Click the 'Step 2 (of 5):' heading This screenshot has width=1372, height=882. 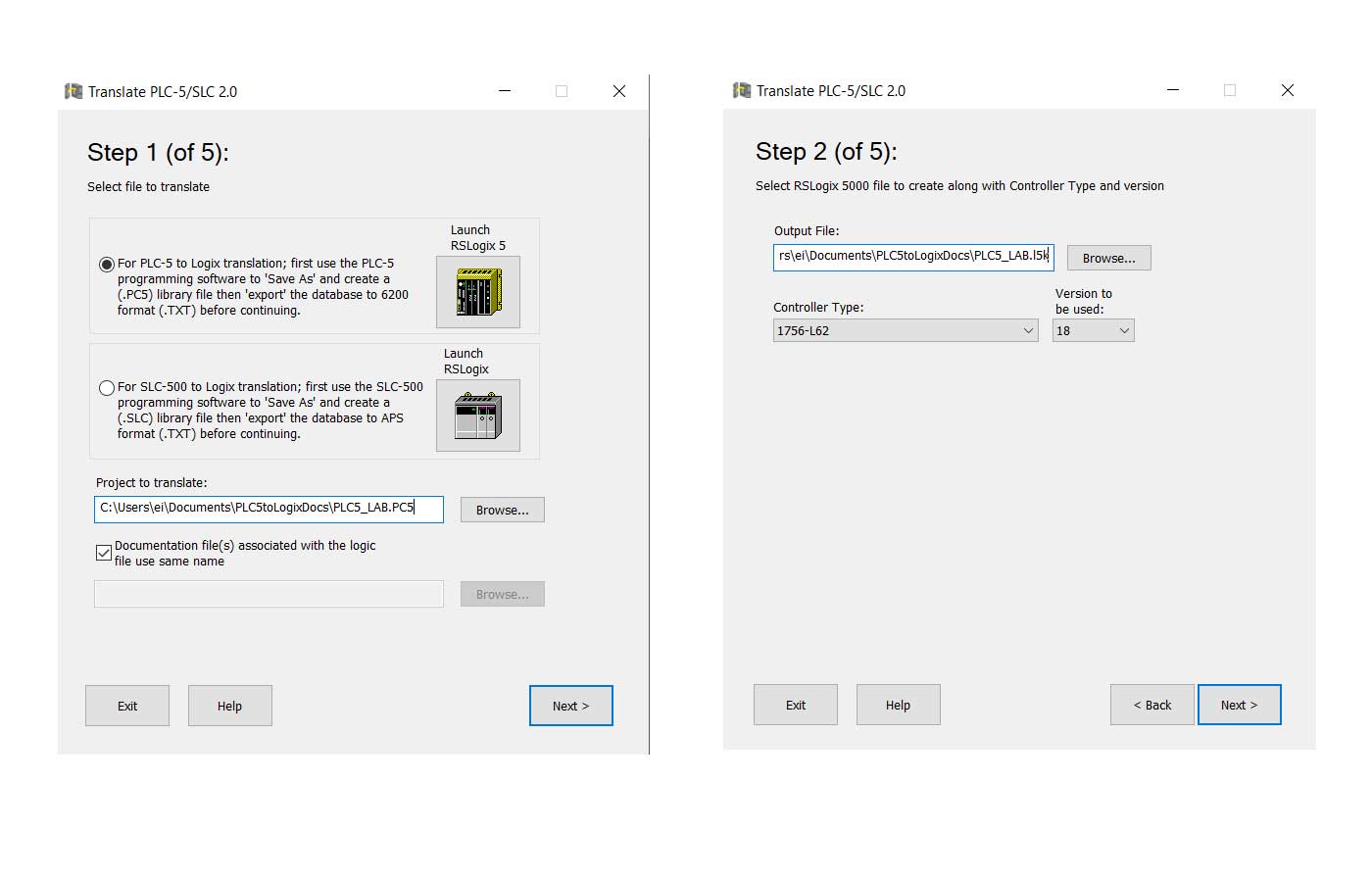pyautogui.click(x=826, y=152)
